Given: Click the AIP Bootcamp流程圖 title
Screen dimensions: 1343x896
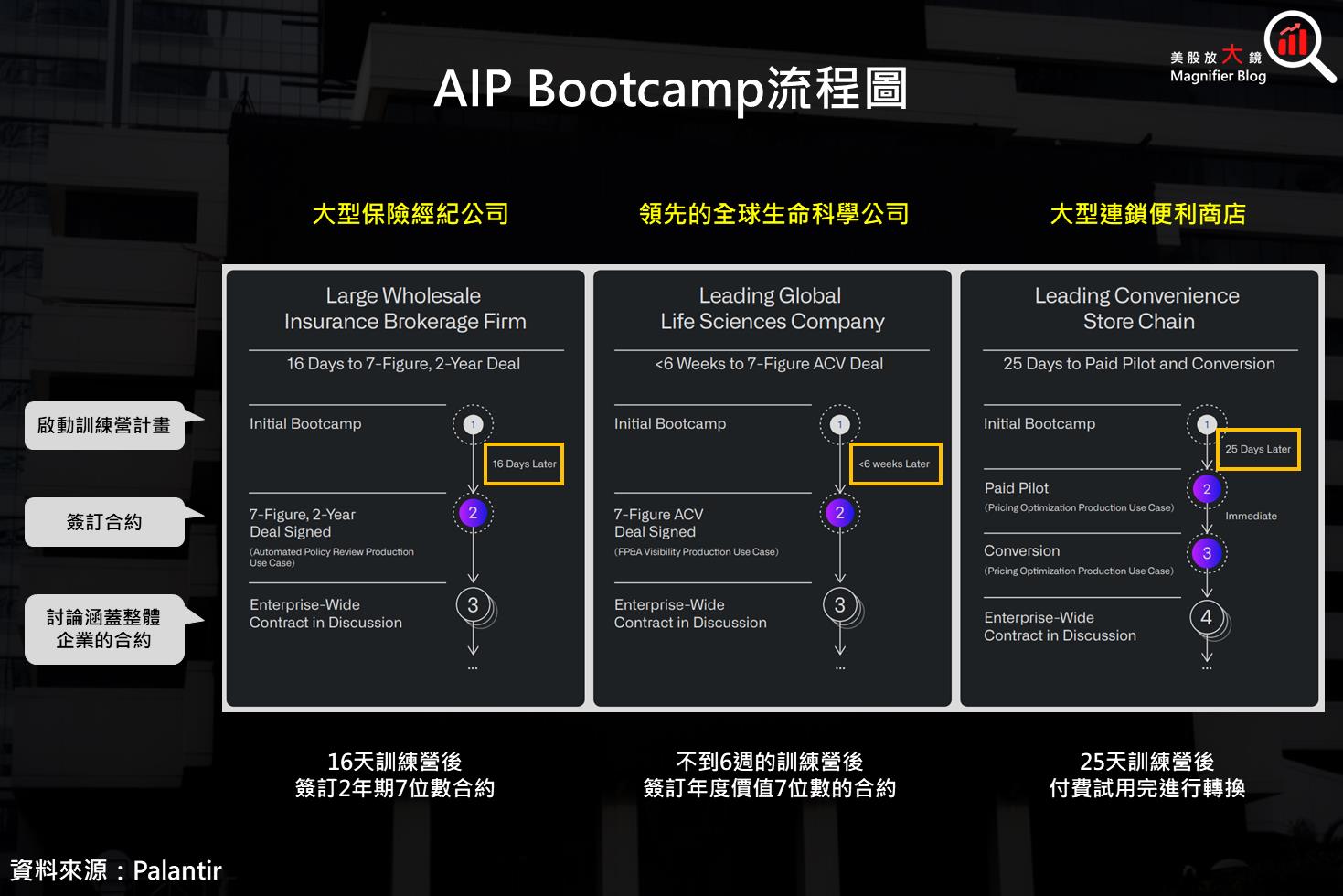Looking at the screenshot, I should pyautogui.click(x=671, y=90).
